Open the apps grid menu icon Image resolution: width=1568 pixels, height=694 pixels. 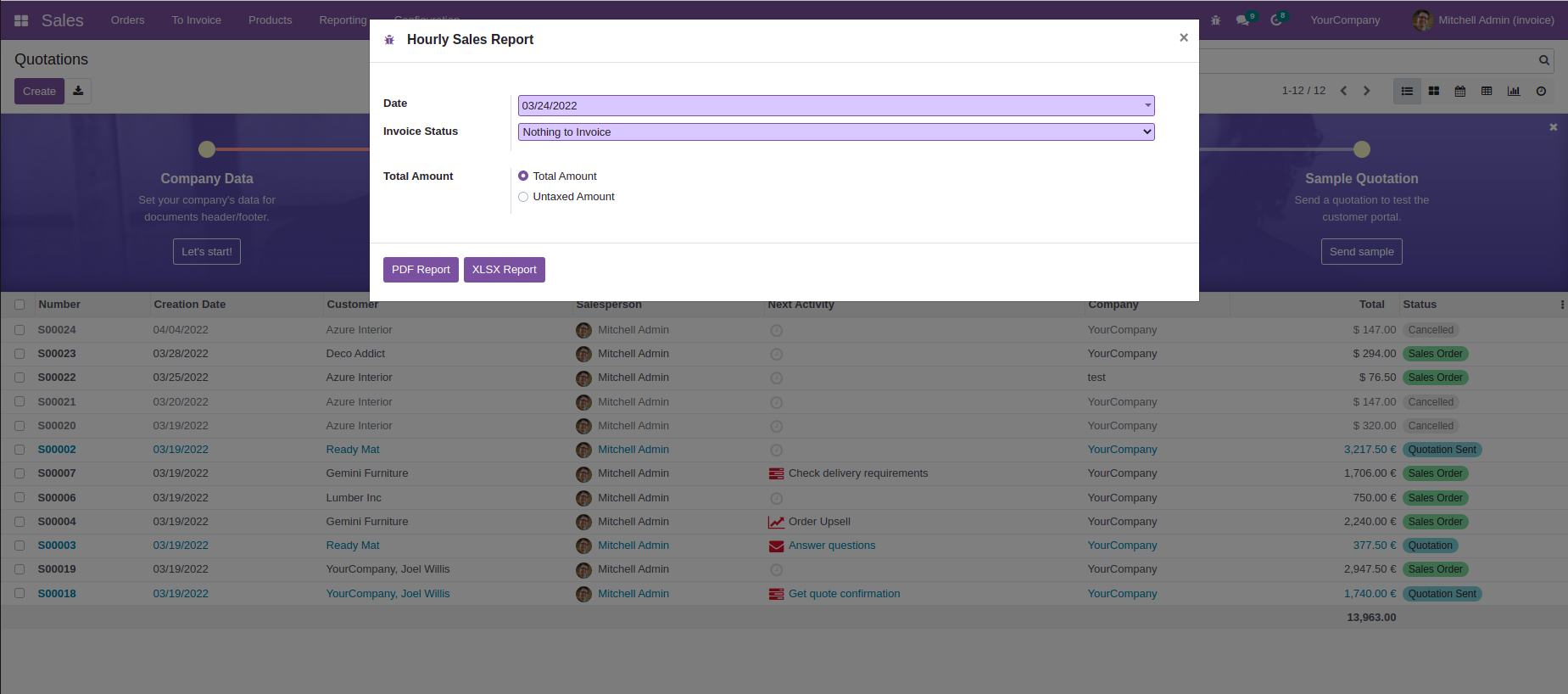21,20
